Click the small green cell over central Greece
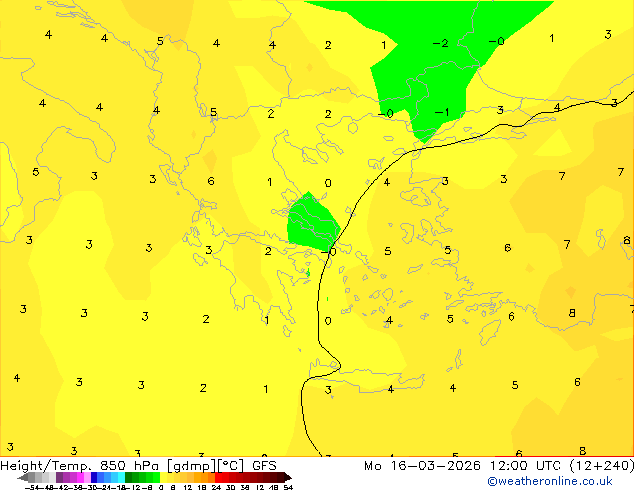 (312, 222)
